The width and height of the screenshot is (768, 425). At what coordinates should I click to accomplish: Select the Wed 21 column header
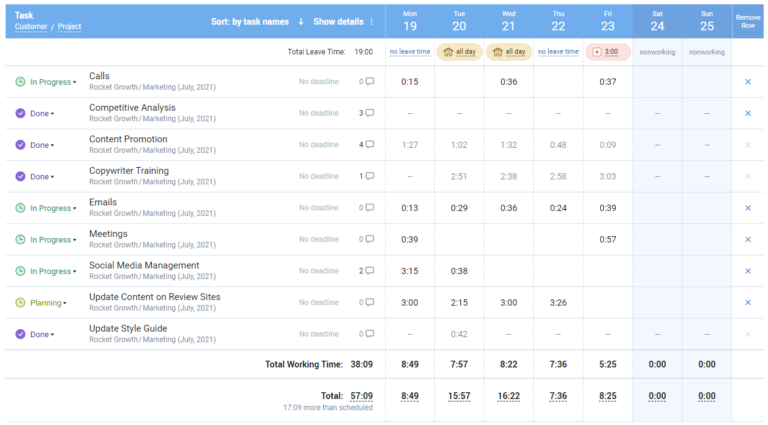[x=509, y=20]
